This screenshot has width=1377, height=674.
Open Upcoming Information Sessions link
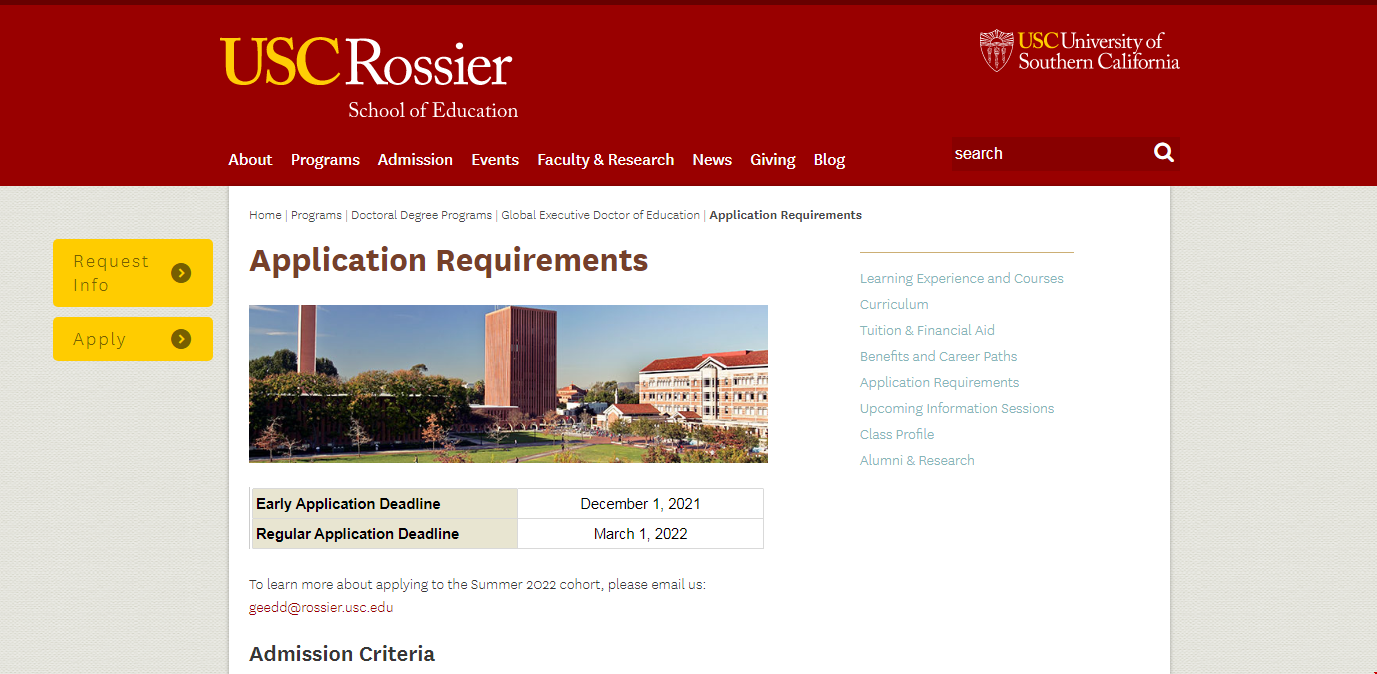pyautogui.click(x=957, y=409)
